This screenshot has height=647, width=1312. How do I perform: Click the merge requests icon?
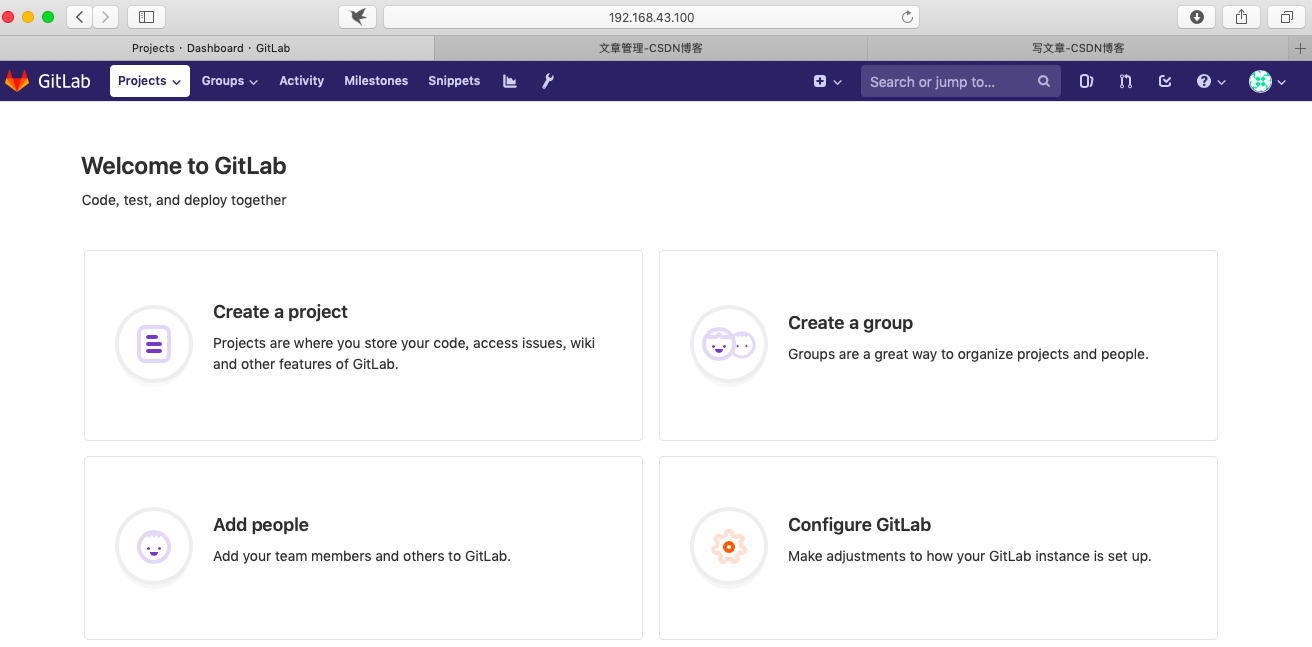[1125, 81]
